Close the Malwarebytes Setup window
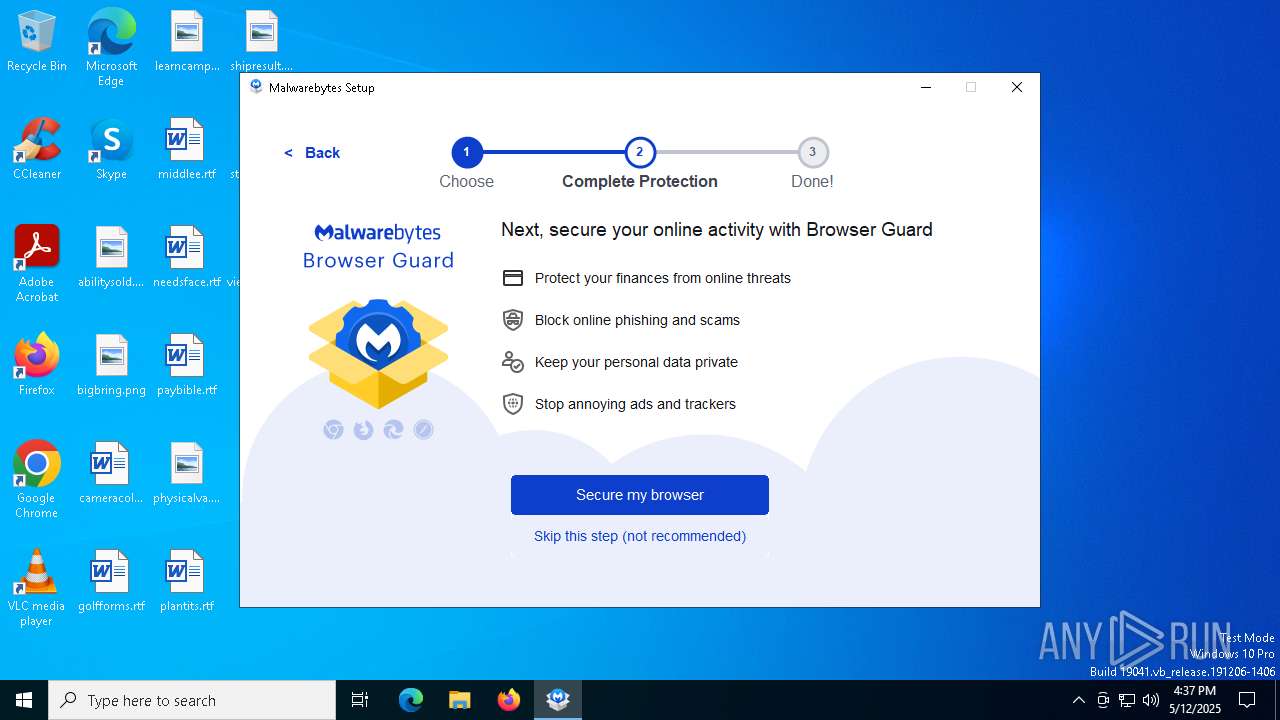 1017,87
